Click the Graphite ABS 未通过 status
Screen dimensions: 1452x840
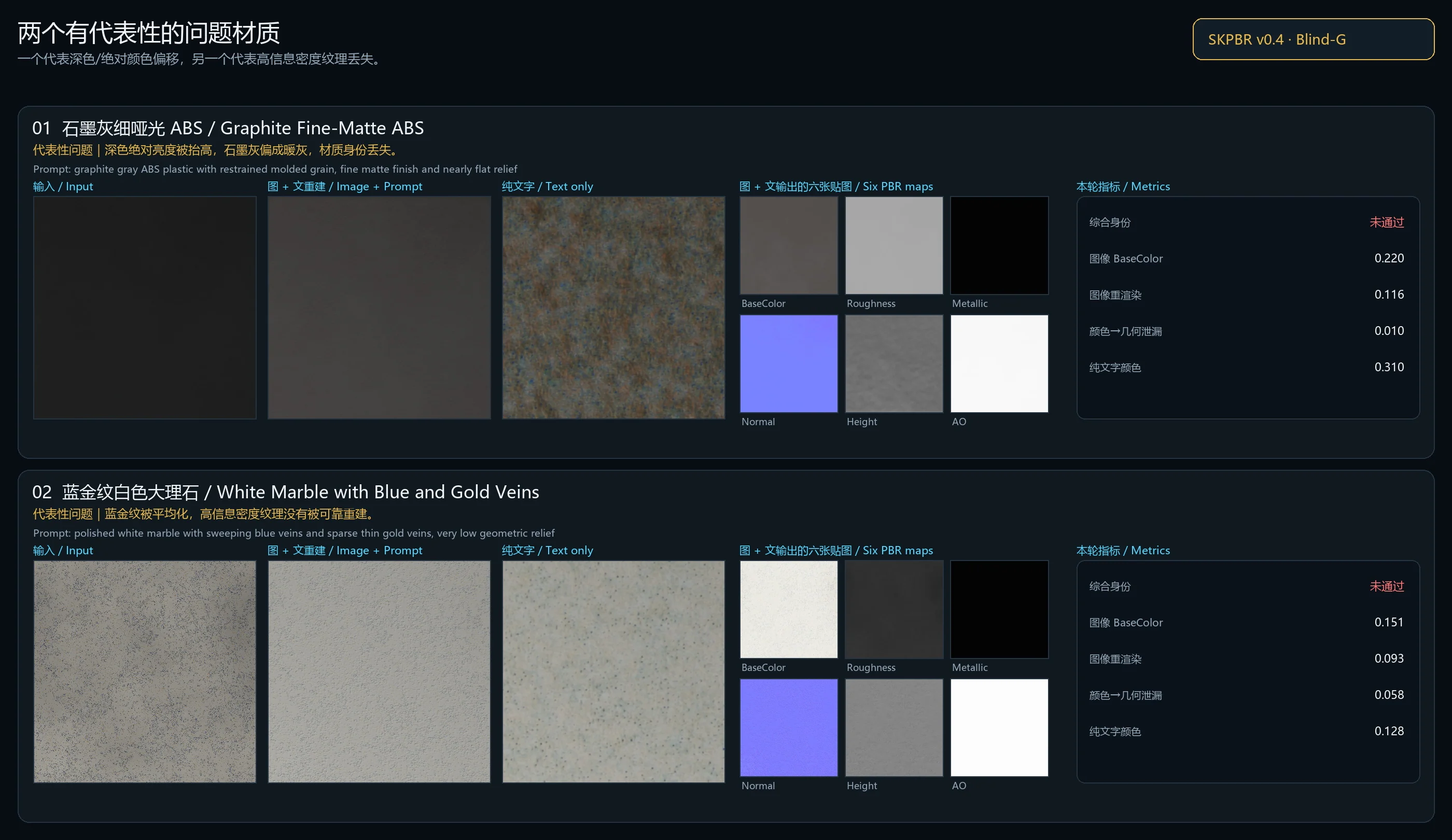(x=1387, y=222)
